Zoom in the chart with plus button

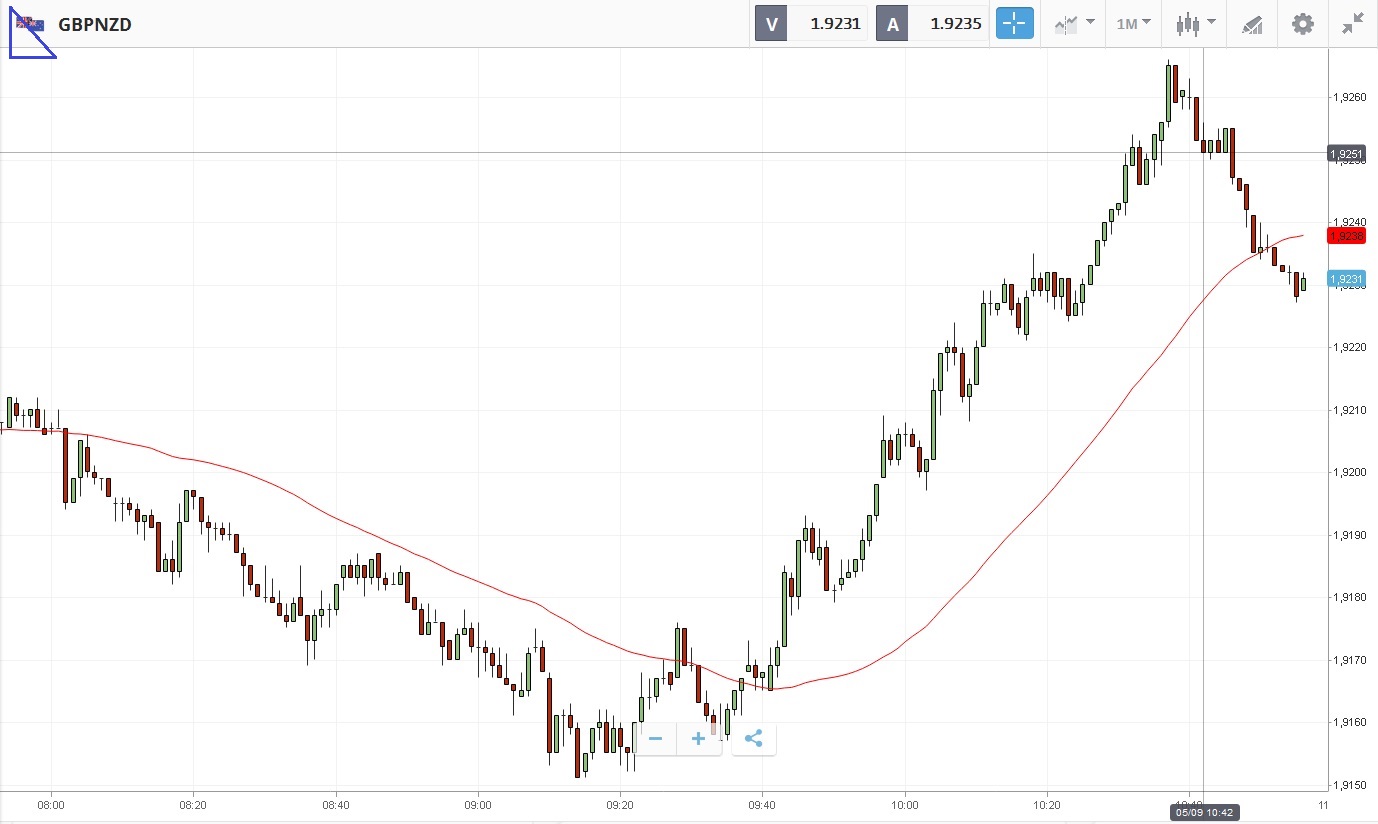(x=698, y=739)
